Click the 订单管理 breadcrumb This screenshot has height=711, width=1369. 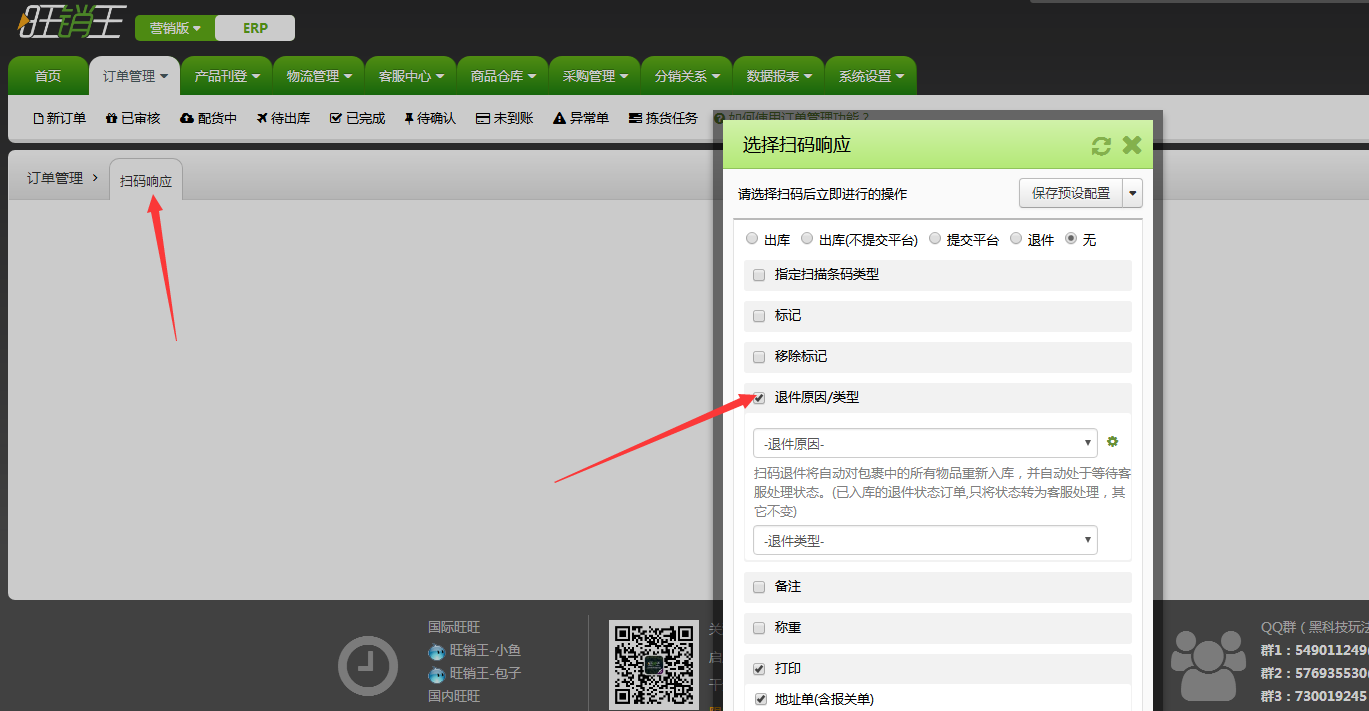55,178
